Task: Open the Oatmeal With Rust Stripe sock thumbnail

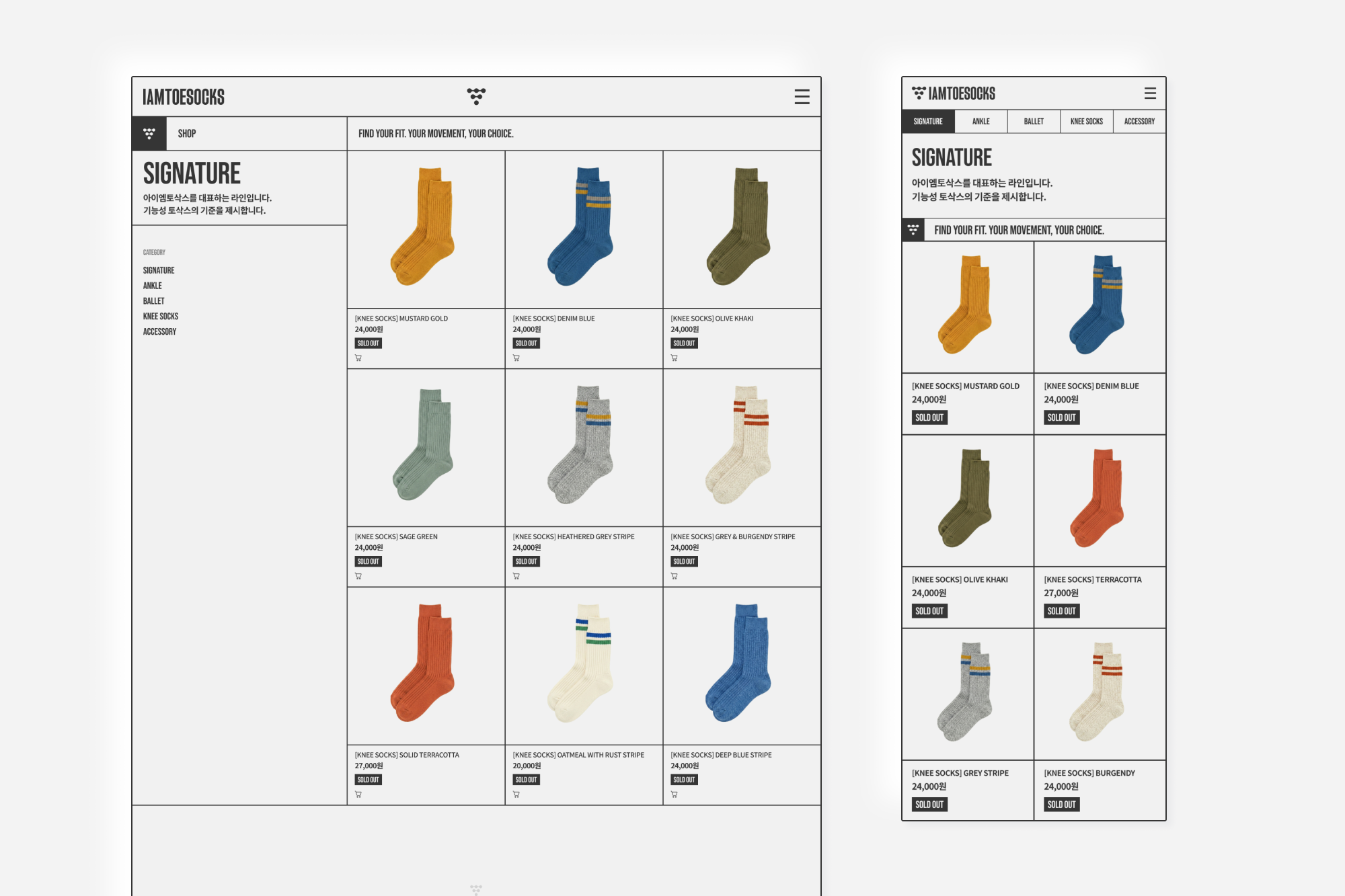Action: tap(584, 666)
